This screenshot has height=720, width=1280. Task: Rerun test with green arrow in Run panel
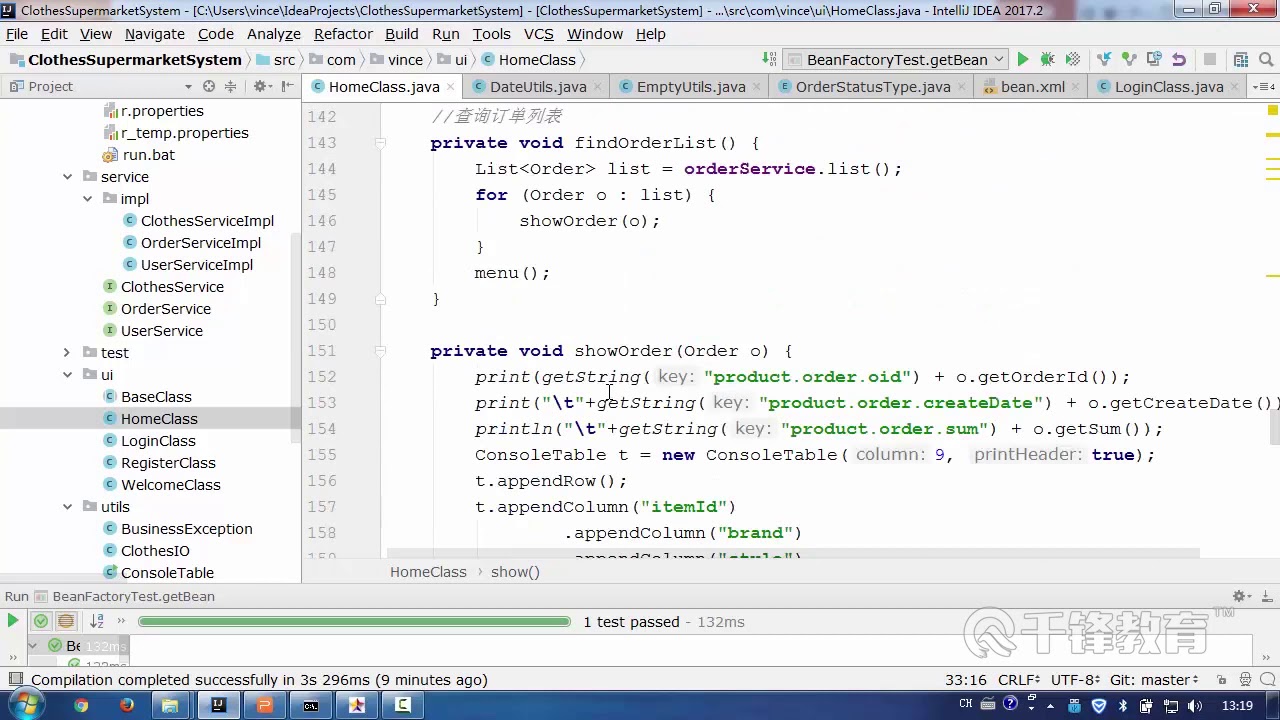point(12,621)
